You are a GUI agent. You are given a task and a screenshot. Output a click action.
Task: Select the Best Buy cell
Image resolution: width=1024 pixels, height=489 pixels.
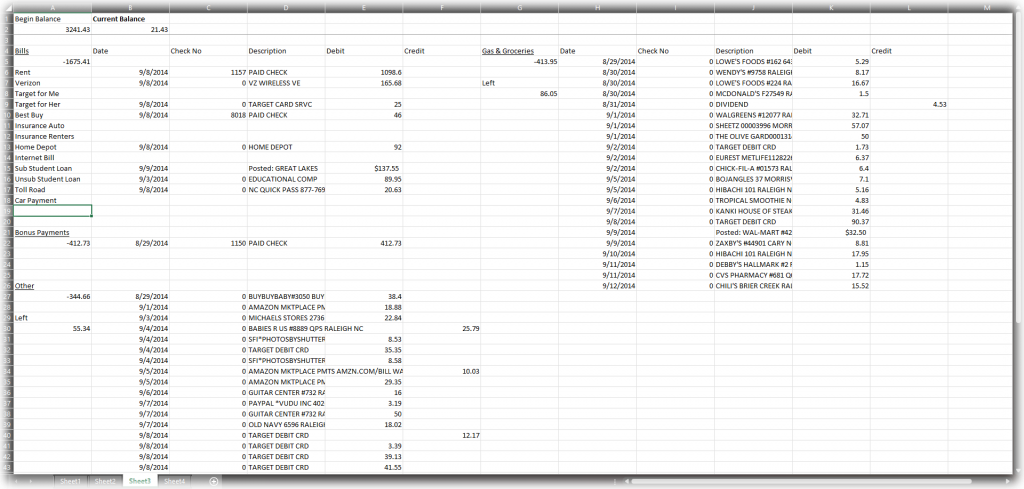[52, 115]
